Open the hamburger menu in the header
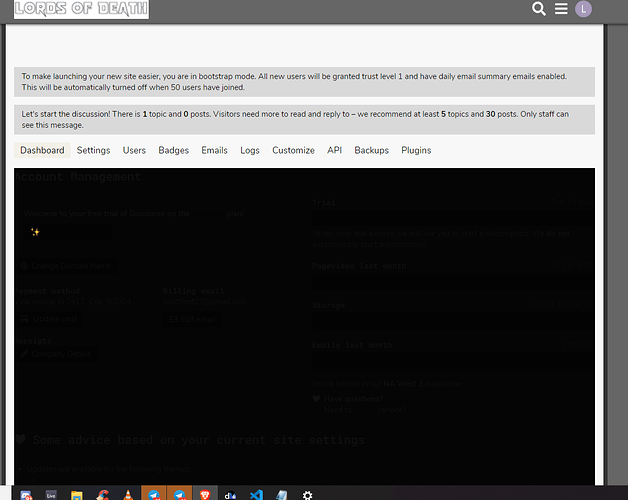The image size is (628, 500). [x=561, y=8]
